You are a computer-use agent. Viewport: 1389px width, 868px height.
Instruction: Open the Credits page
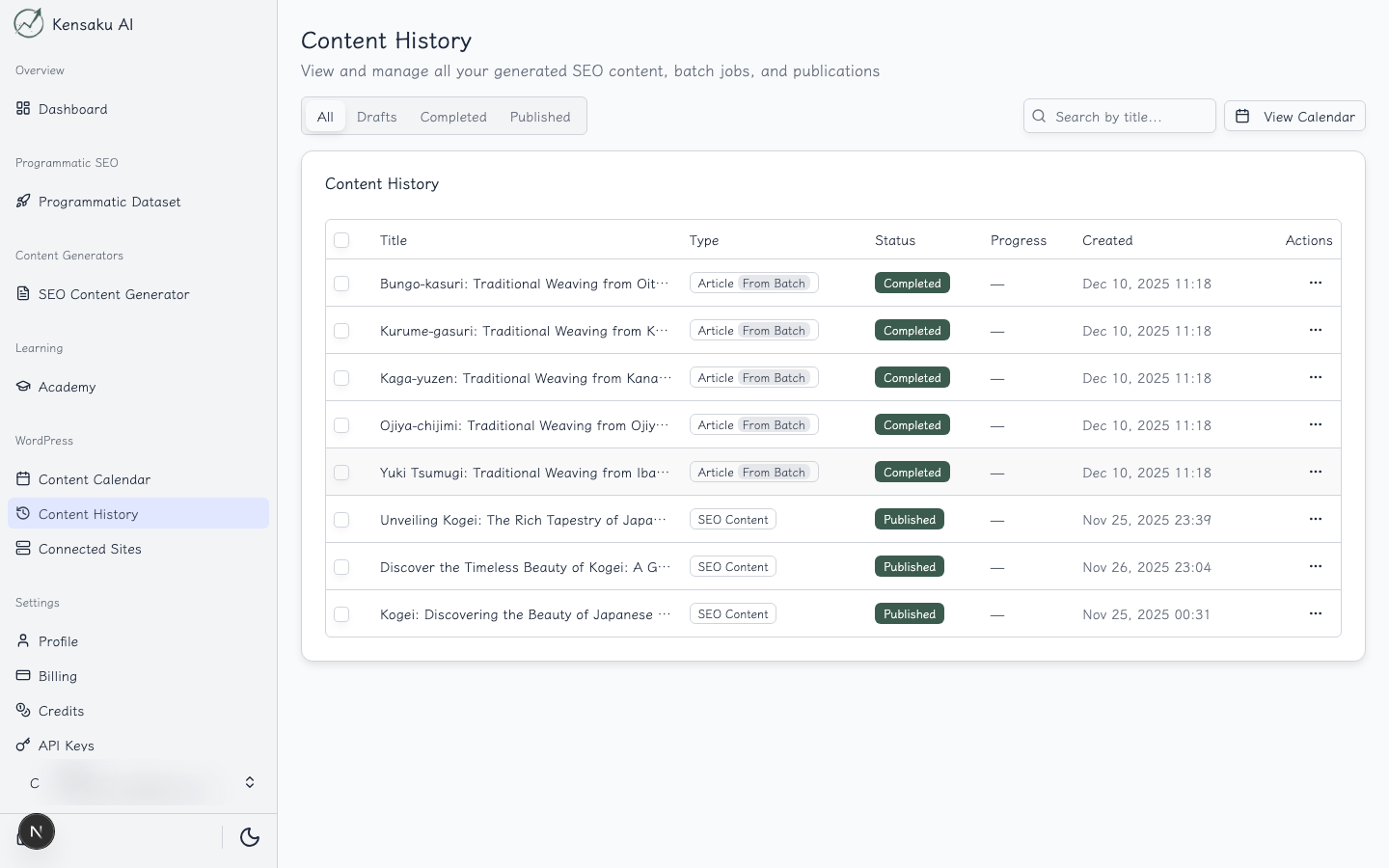point(61,711)
